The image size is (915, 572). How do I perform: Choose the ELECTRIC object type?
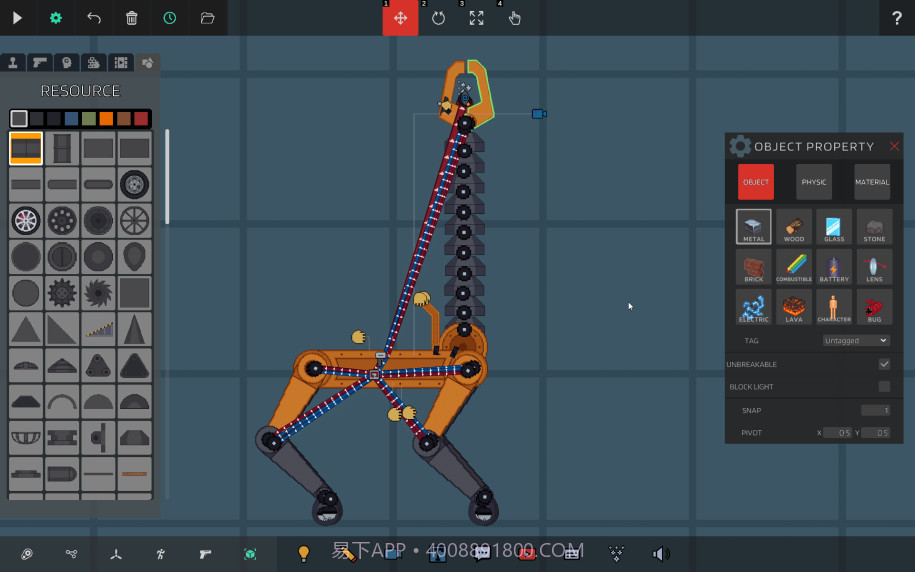click(753, 307)
